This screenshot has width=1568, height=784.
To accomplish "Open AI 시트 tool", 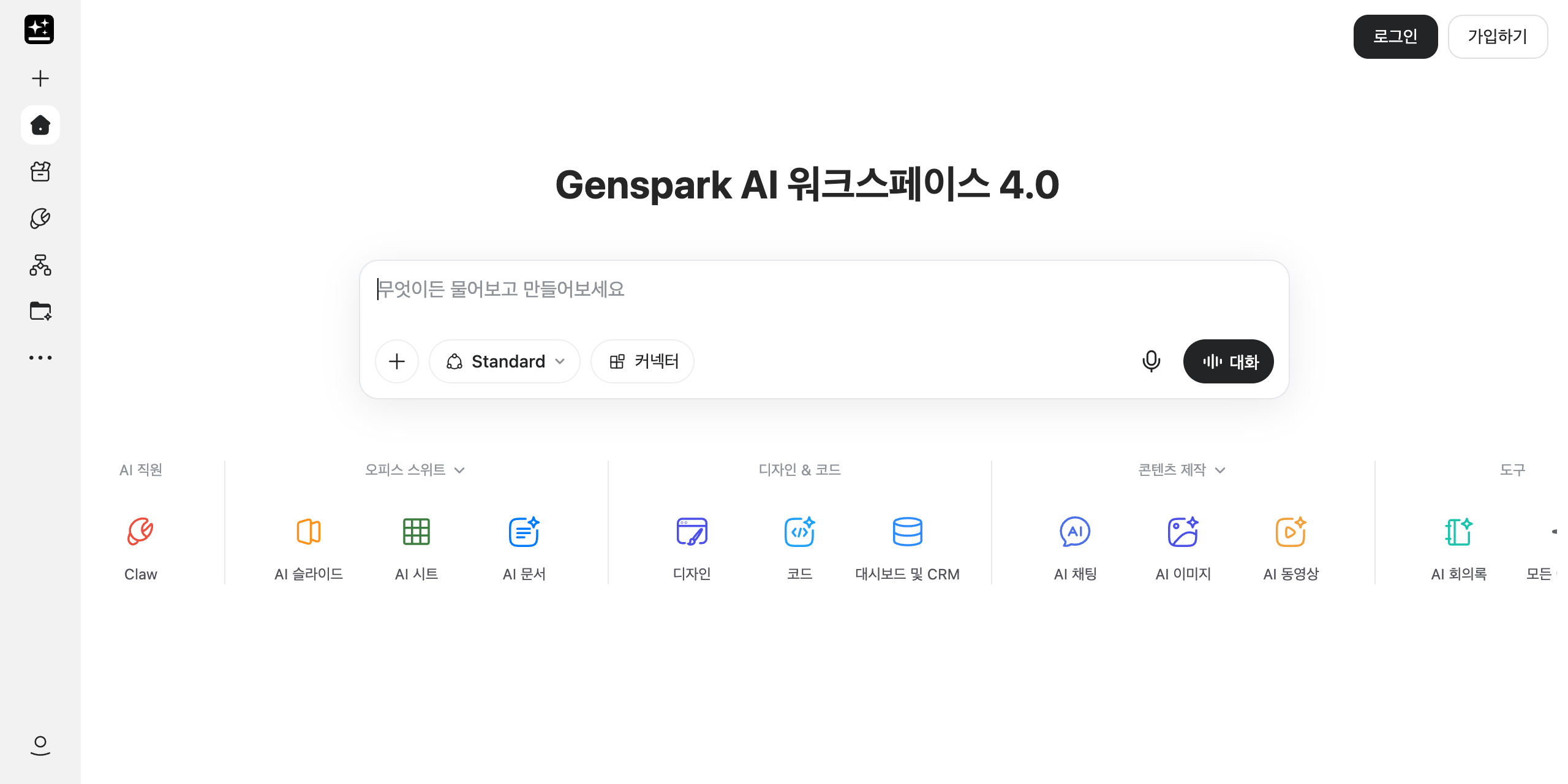I will [x=417, y=548].
